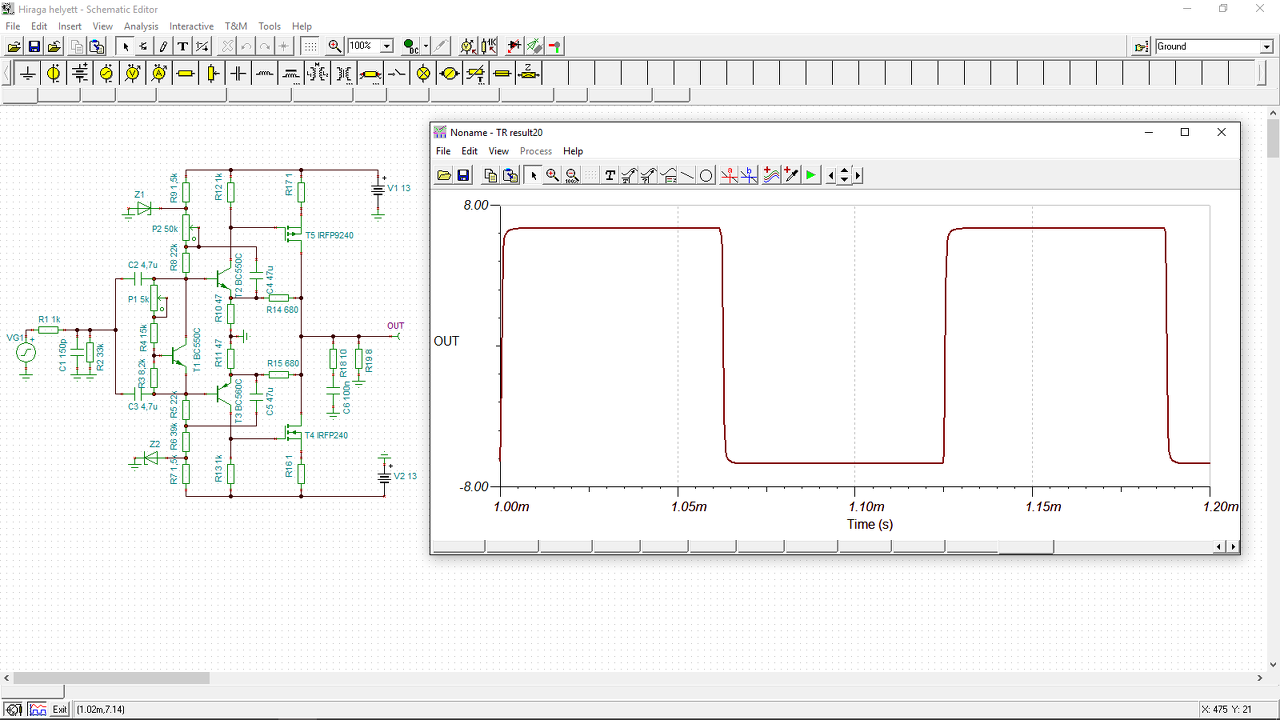The height and width of the screenshot is (720, 1280).
Task: Activate the pointer selection mode in graph toolbar
Action: click(533, 176)
